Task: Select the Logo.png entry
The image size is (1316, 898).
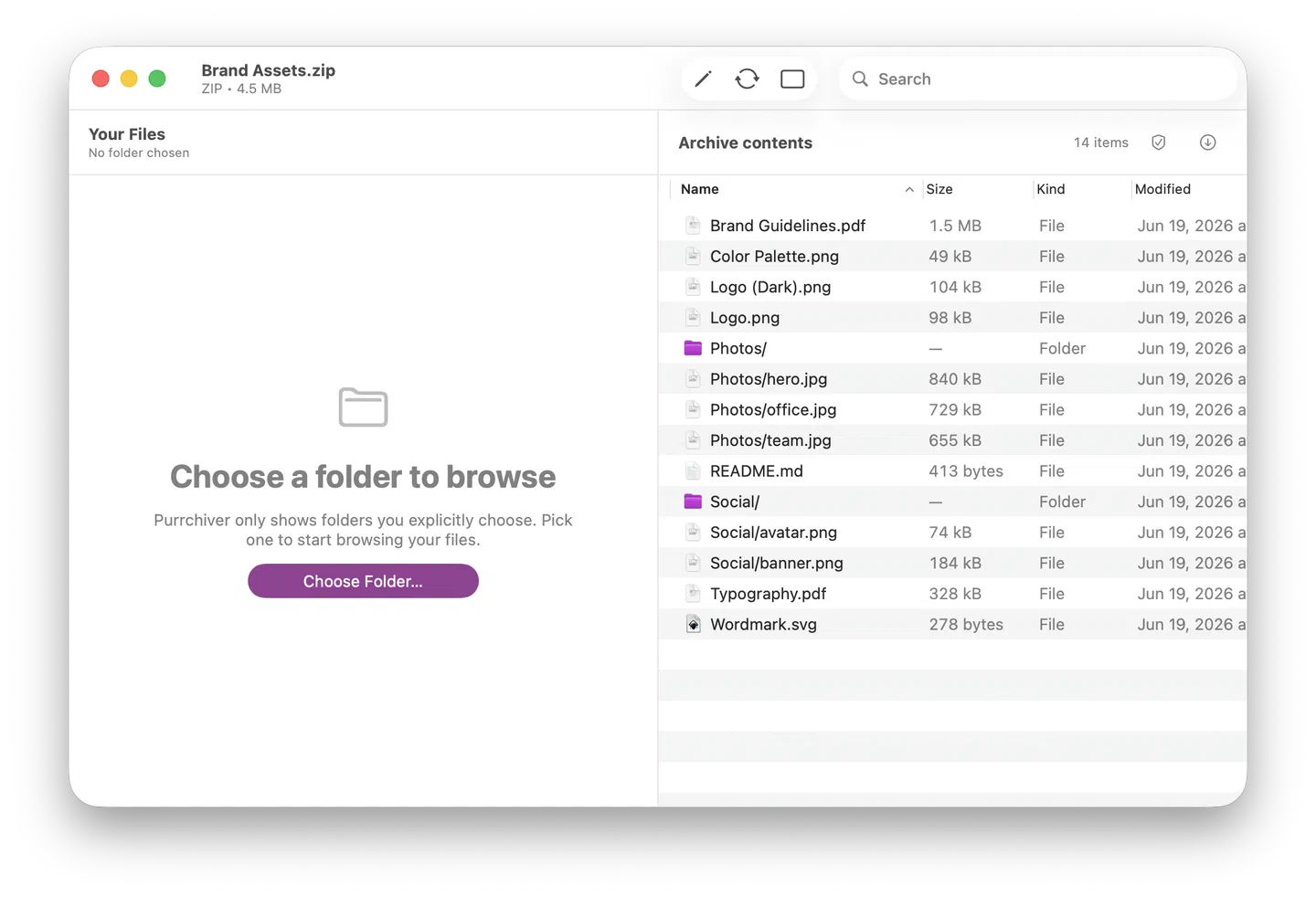Action: coord(745,318)
